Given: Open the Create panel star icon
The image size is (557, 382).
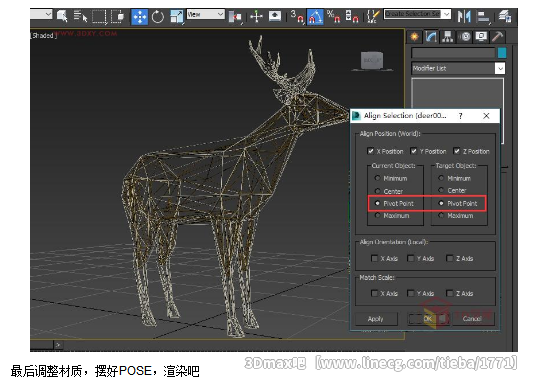Looking at the screenshot, I should pos(414,37).
